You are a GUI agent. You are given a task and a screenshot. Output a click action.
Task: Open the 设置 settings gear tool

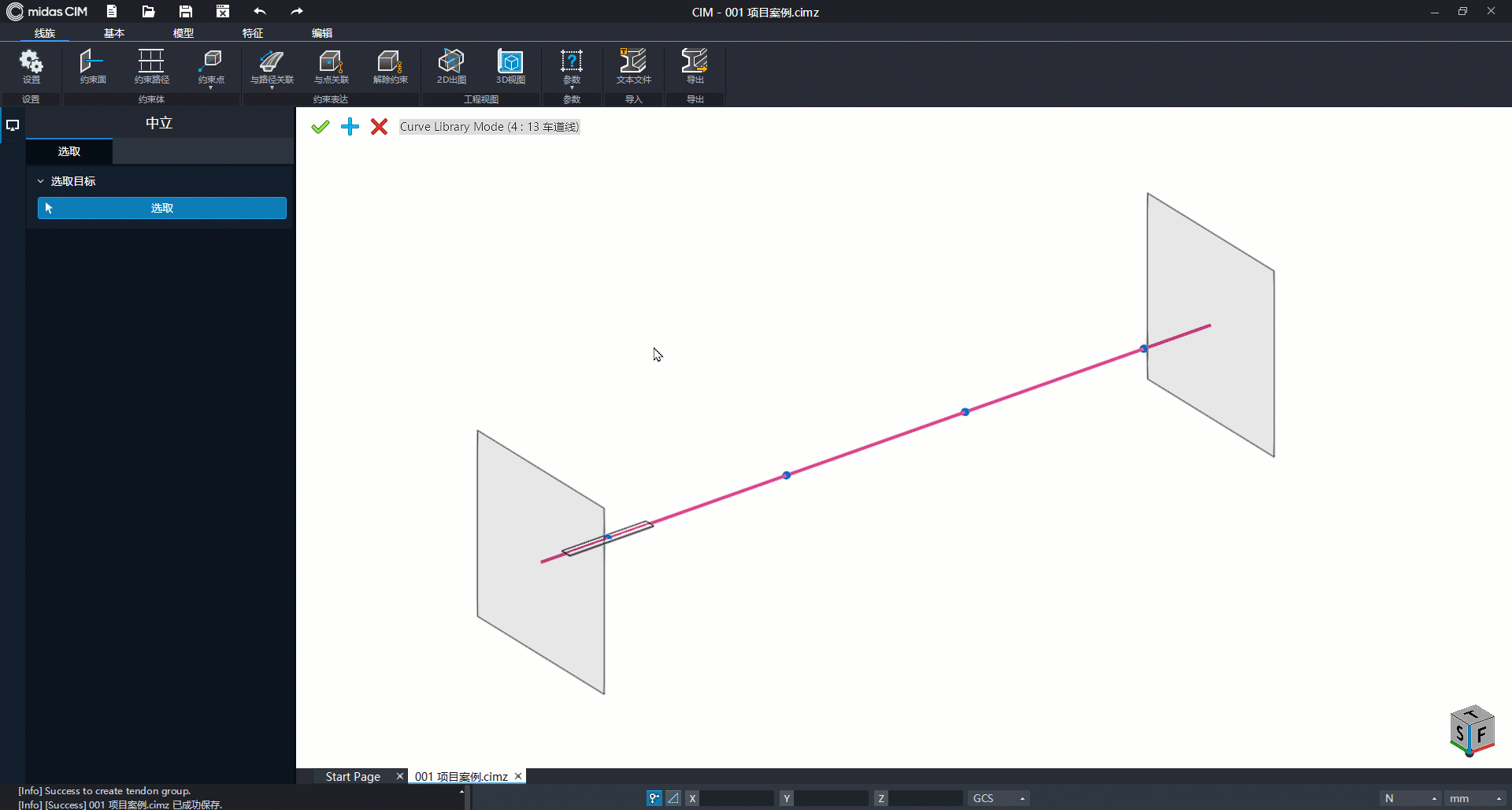[31, 66]
